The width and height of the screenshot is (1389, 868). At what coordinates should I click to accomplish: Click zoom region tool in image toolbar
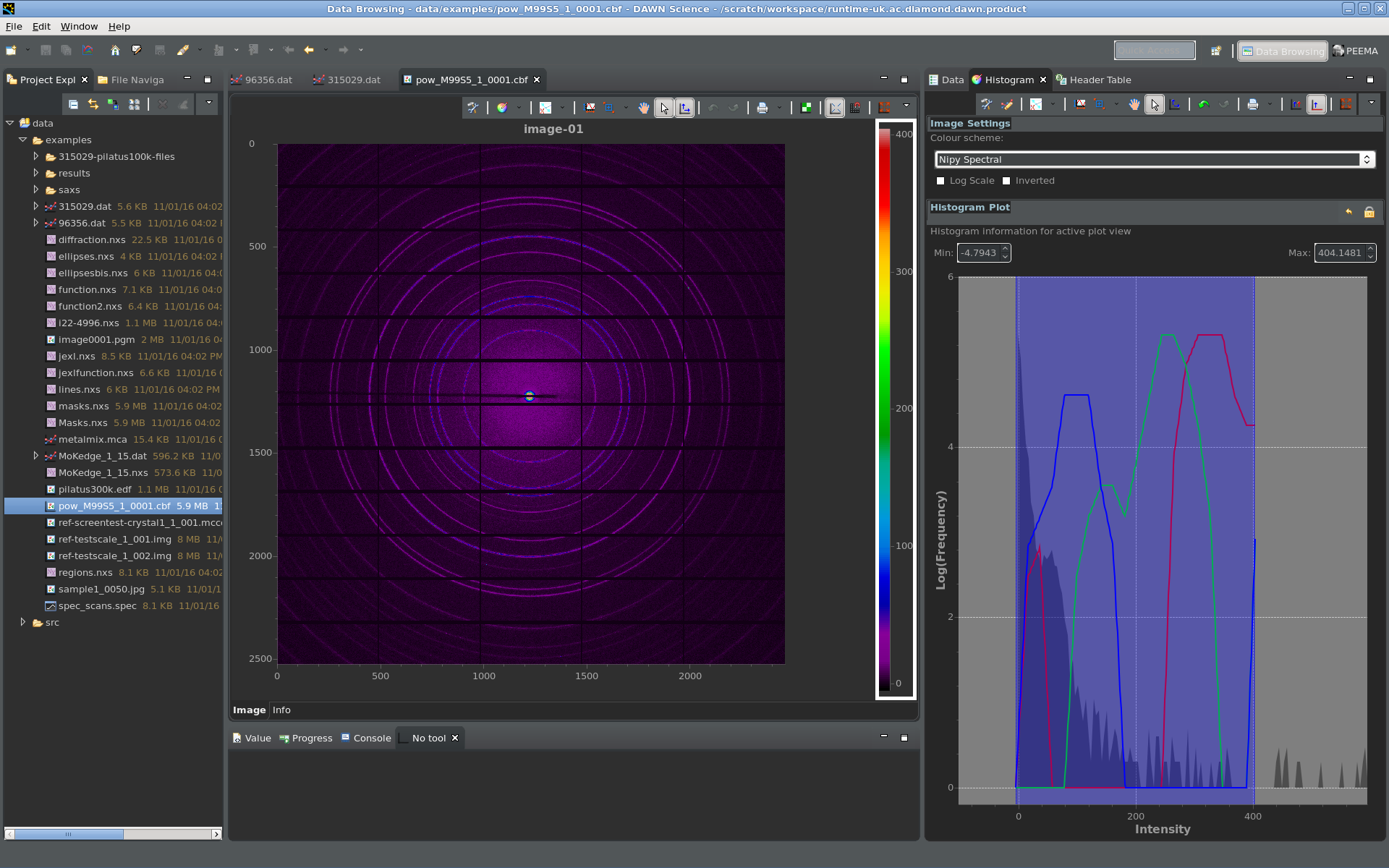[x=609, y=108]
